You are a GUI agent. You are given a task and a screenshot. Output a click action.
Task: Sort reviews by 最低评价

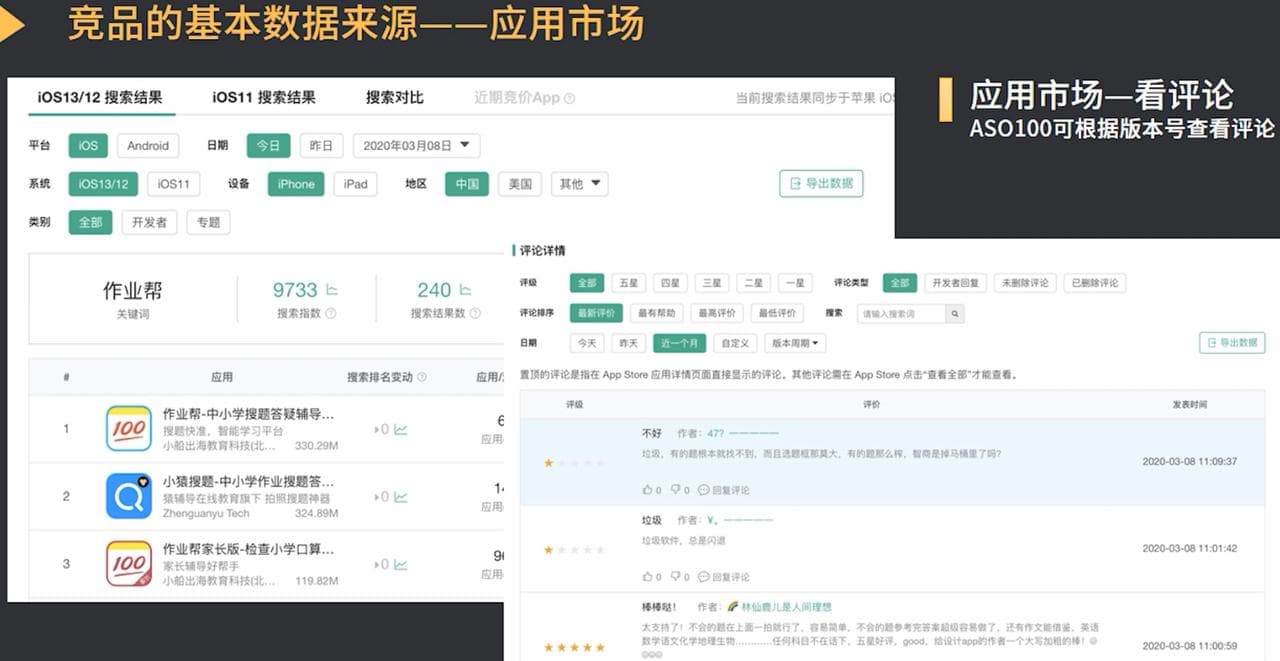(777, 313)
